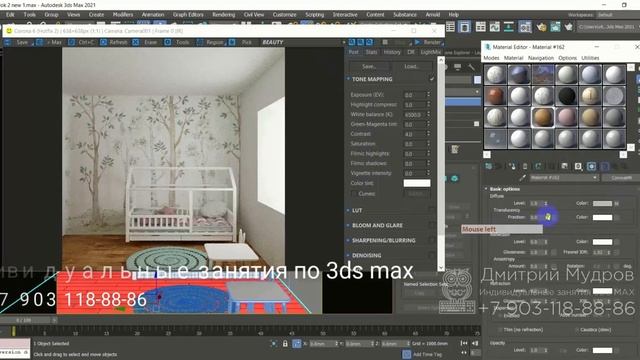The width and height of the screenshot is (640, 360).
Task: Toggle Caustics (slow) checkbox
Action: tap(576, 330)
